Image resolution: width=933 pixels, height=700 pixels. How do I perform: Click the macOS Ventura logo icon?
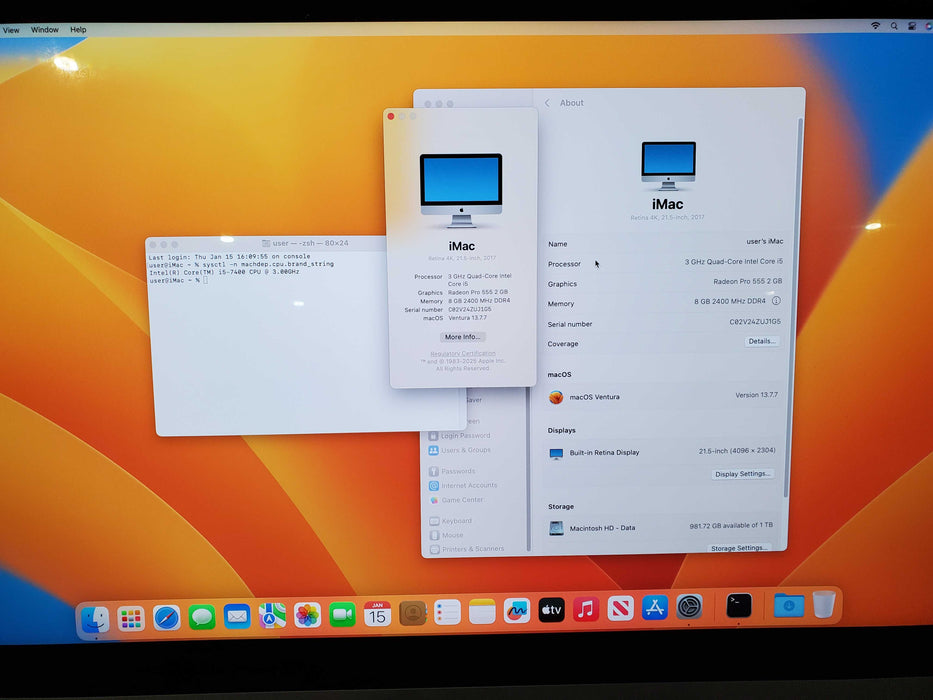click(556, 398)
